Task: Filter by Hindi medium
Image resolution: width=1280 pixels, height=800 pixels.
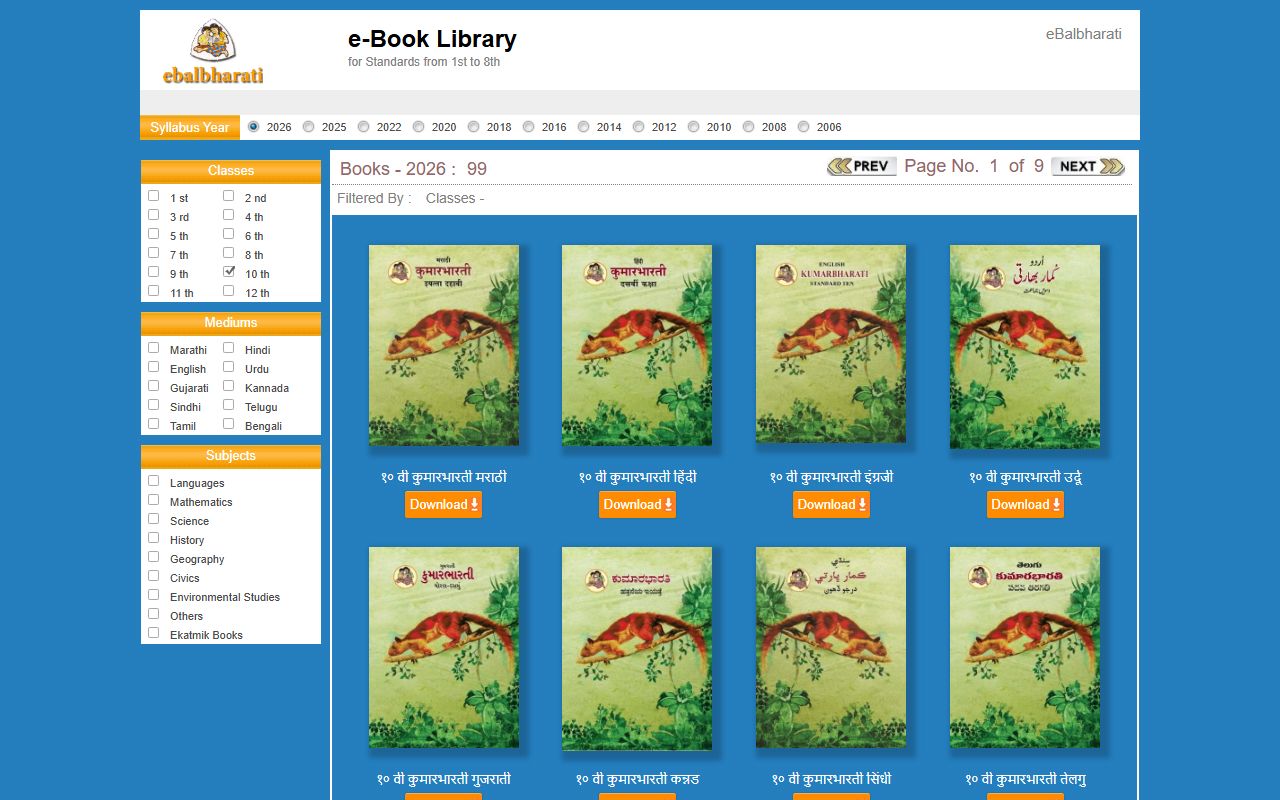Action: point(229,348)
